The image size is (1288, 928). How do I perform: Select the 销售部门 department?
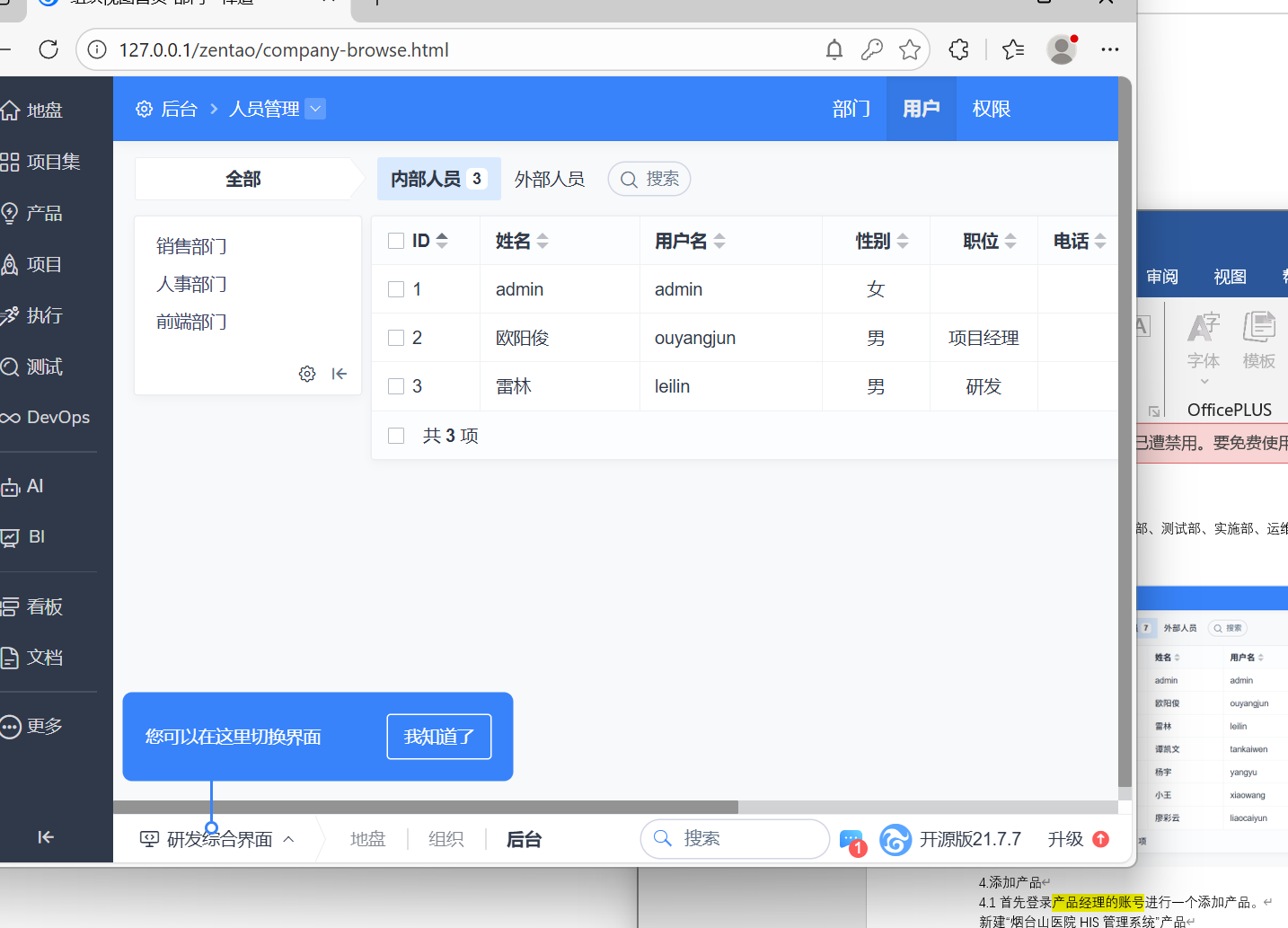[x=191, y=245]
